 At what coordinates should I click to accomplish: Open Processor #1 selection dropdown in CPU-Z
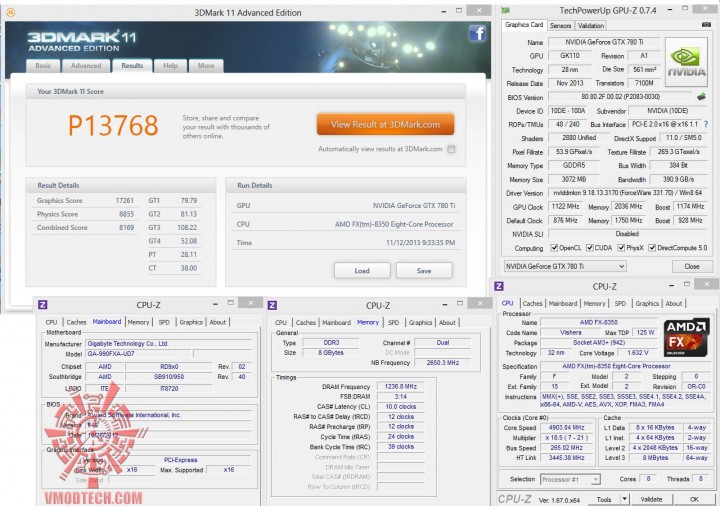point(570,479)
